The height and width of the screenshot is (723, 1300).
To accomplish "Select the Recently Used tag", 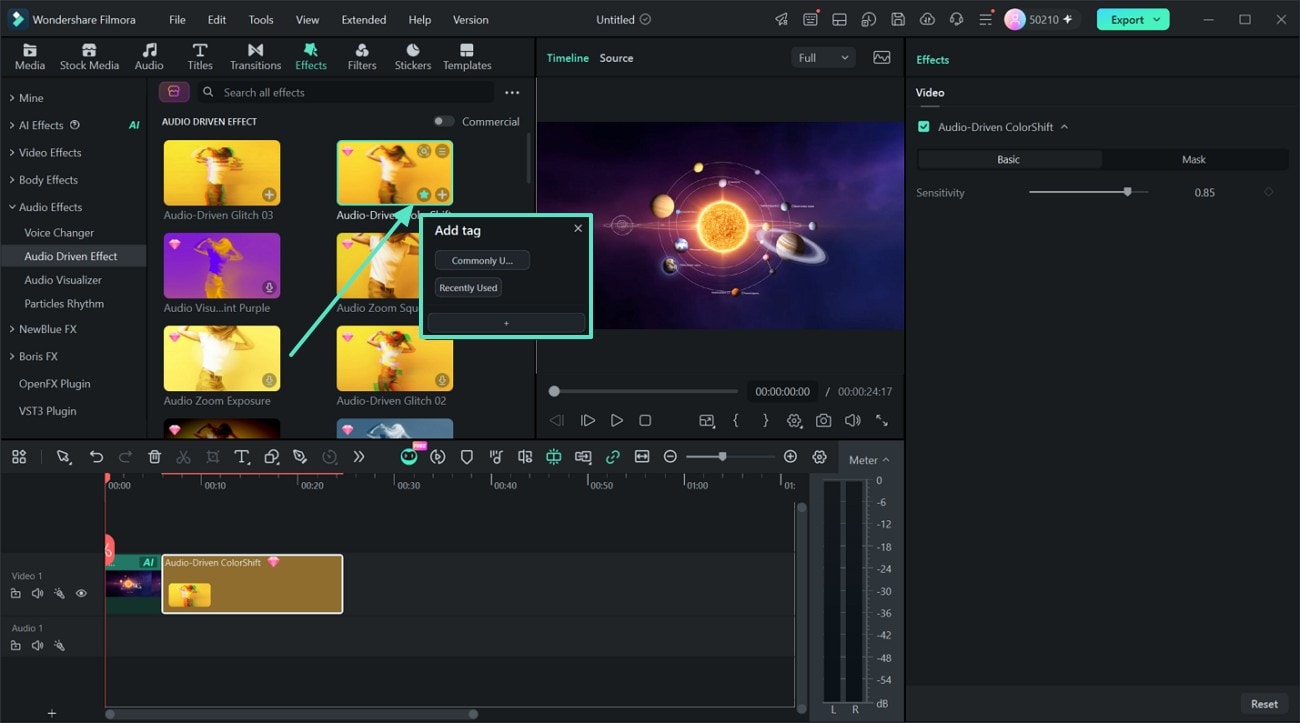I will pos(468,288).
